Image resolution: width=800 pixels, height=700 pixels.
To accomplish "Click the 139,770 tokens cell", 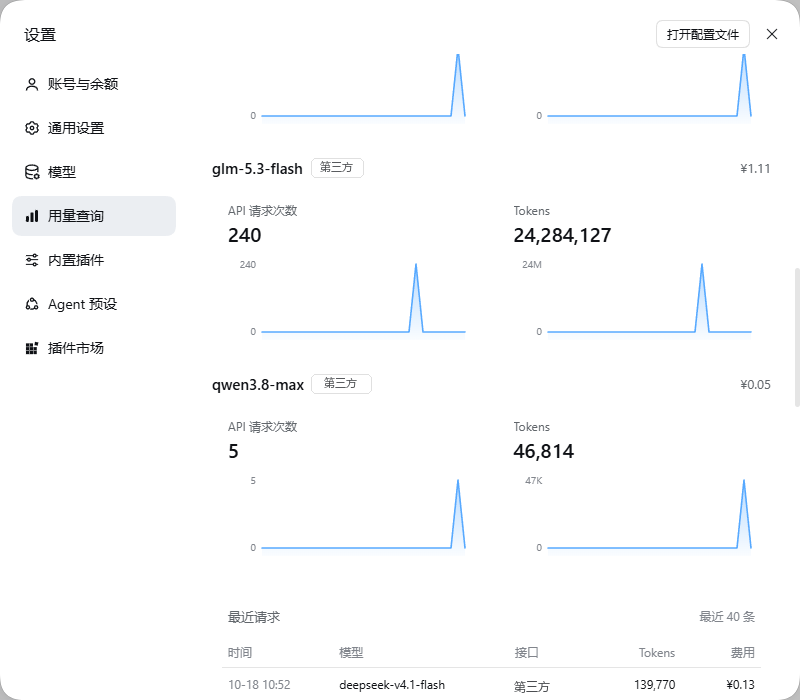I will [x=655, y=685].
